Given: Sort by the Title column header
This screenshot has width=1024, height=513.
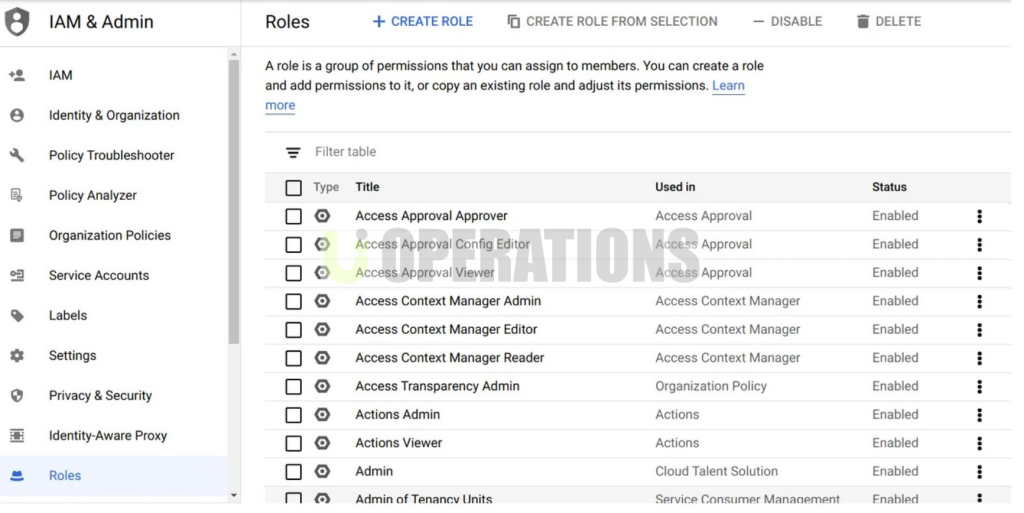Looking at the screenshot, I should [x=367, y=187].
